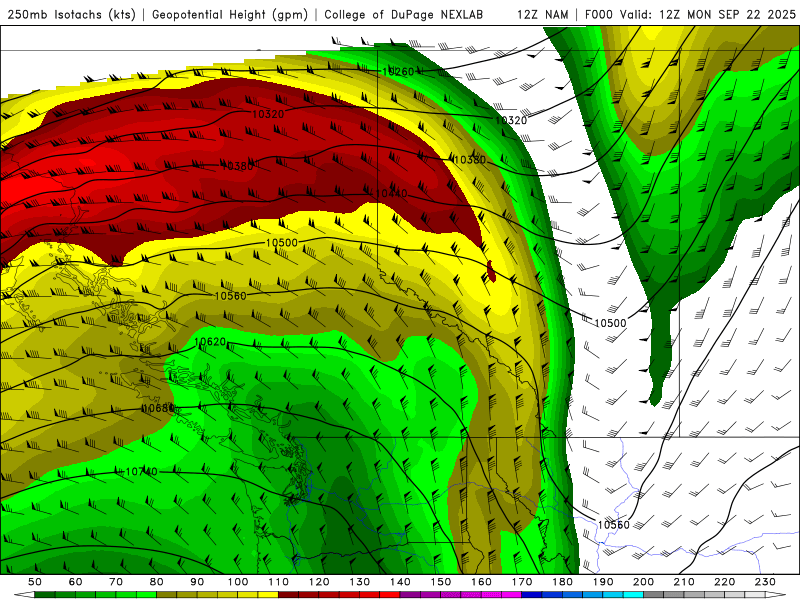Click the 130 kts legend value
Screen dimensions: 800x600
point(359,582)
